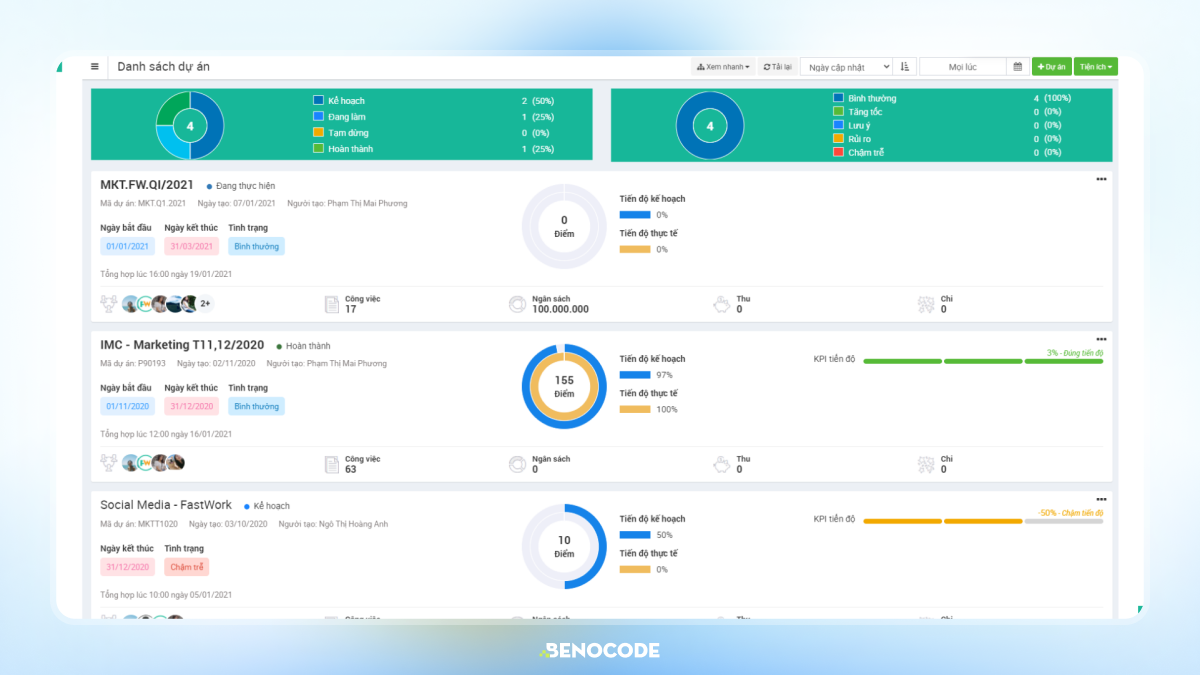Click the 2+ more members avatar badge
The height and width of the screenshot is (675, 1200).
[x=205, y=304]
